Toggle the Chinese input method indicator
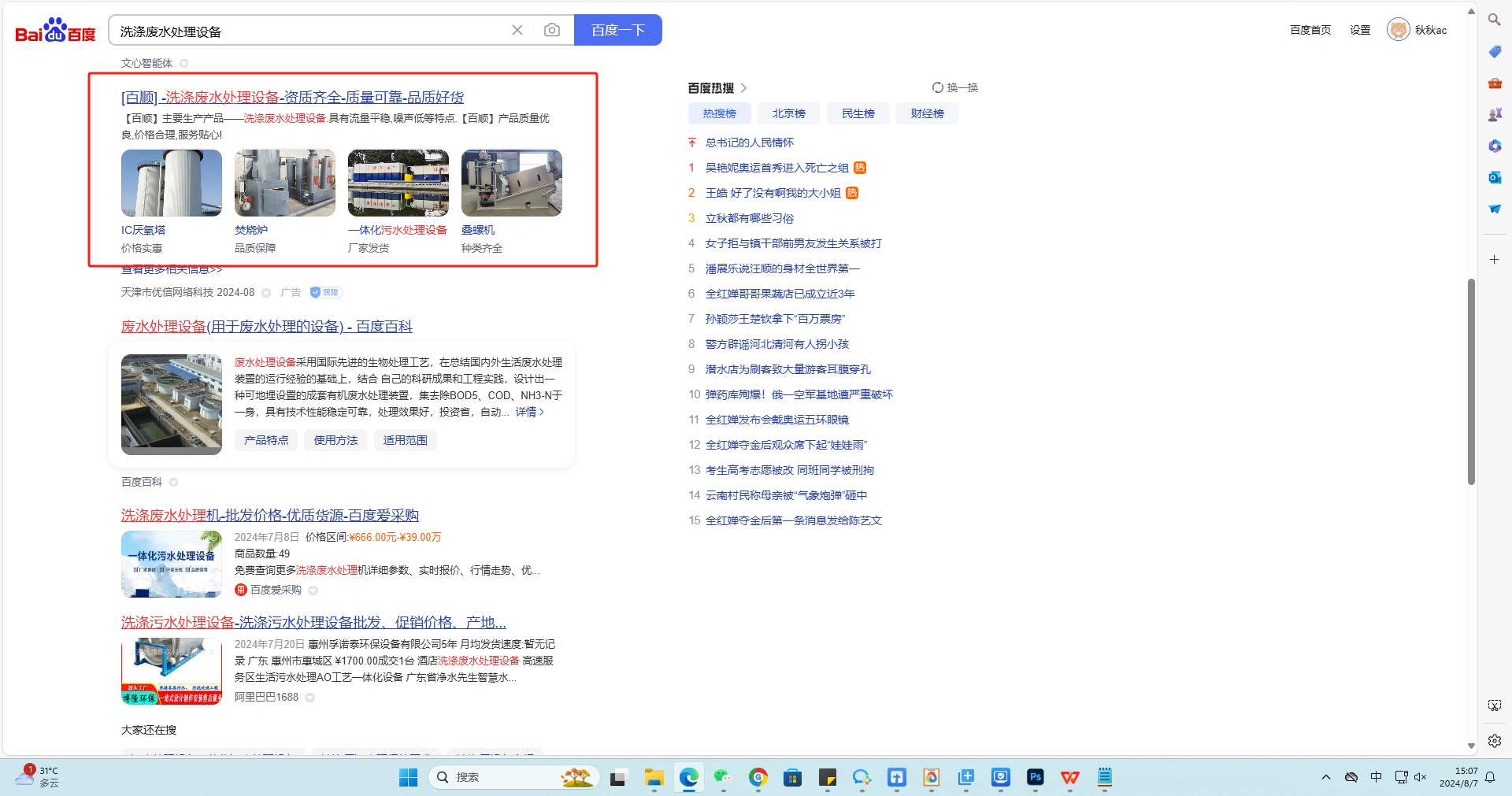 click(x=1376, y=777)
